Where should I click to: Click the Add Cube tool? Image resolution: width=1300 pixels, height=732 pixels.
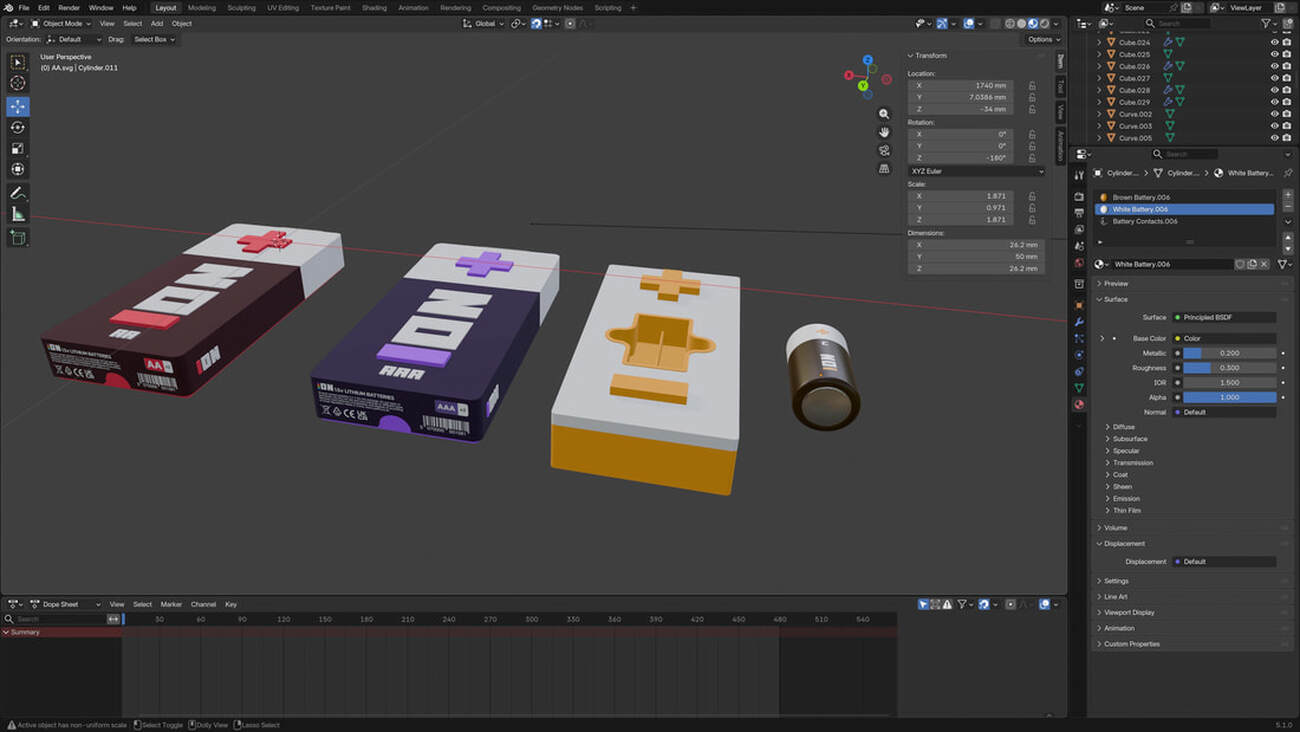(17, 237)
